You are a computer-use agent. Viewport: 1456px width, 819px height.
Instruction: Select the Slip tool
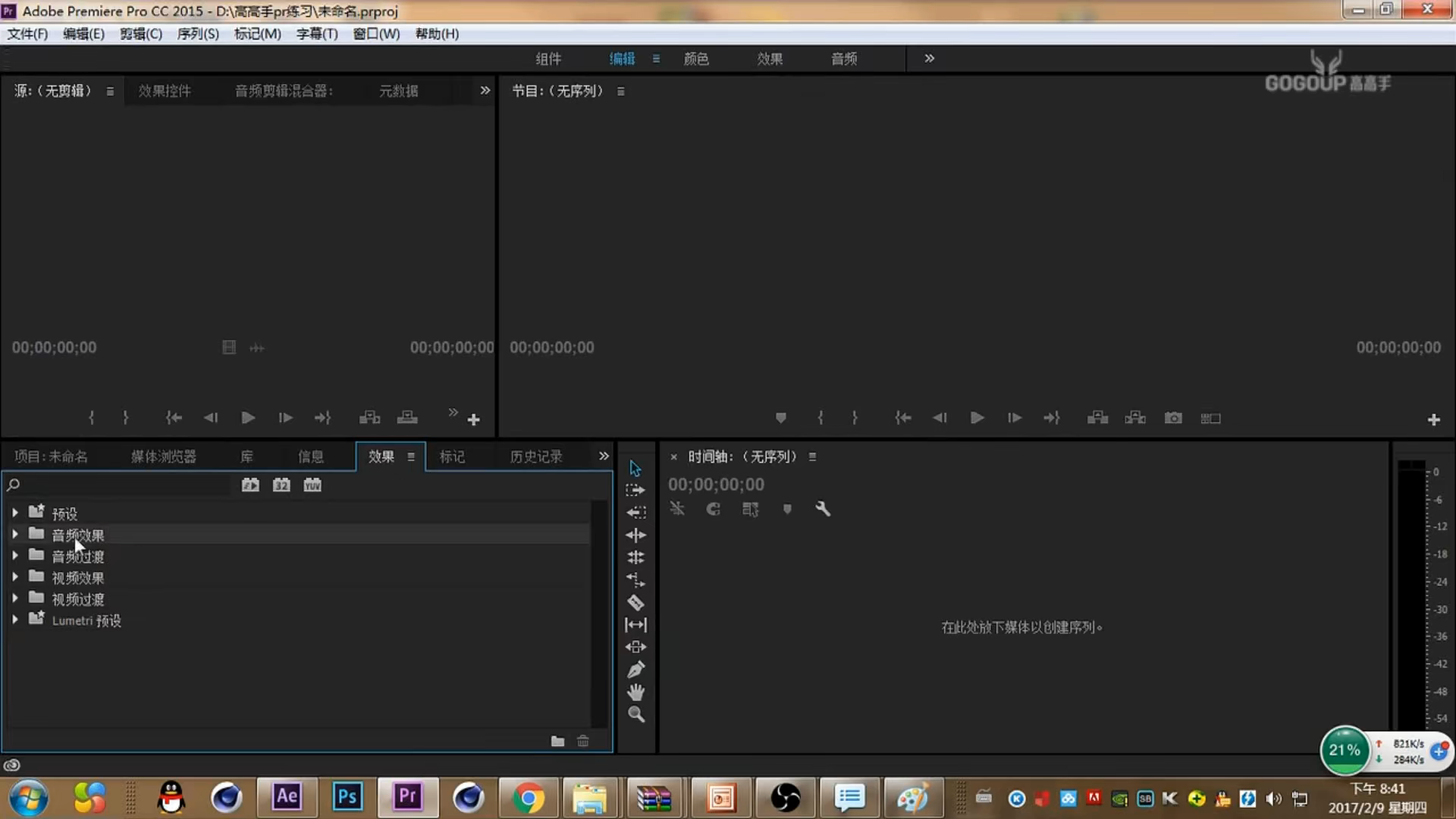(635, 625)
